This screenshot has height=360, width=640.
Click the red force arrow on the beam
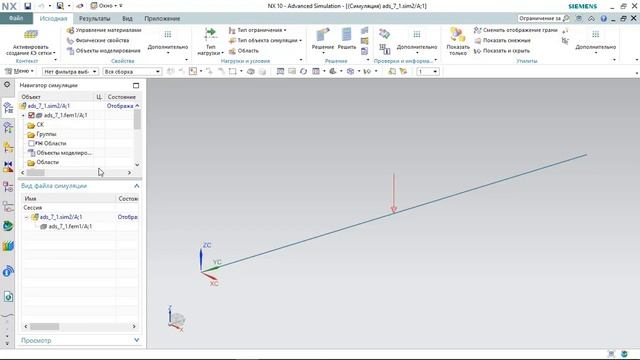point(393,193)
